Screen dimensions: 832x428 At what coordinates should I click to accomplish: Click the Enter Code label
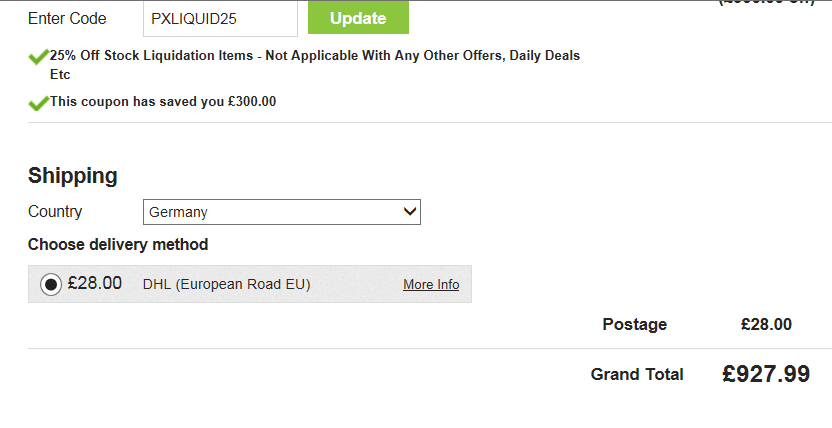coord(67,18)
